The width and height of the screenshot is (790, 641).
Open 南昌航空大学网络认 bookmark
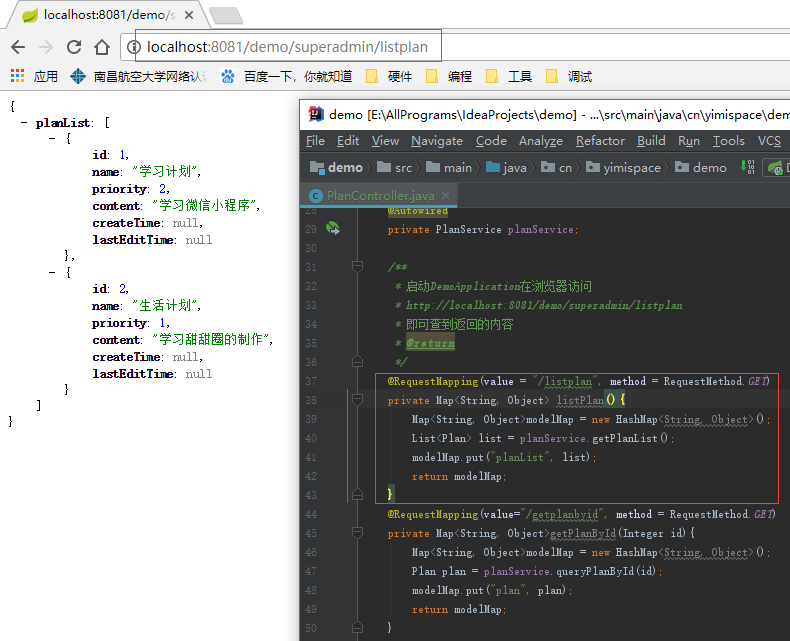(x=140, y=76)
